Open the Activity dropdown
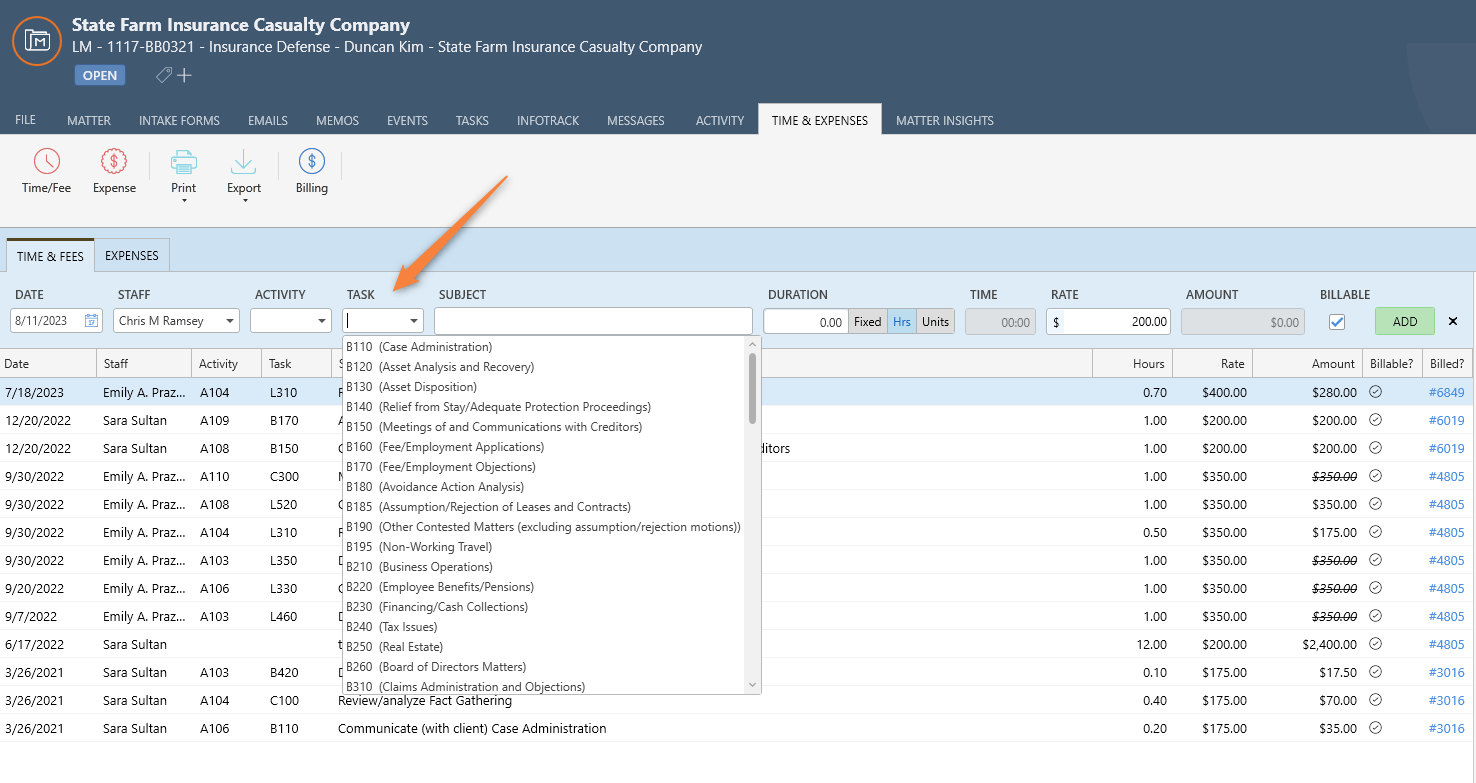This screenshot has width=1476, height=783. [x=290, y=321]
